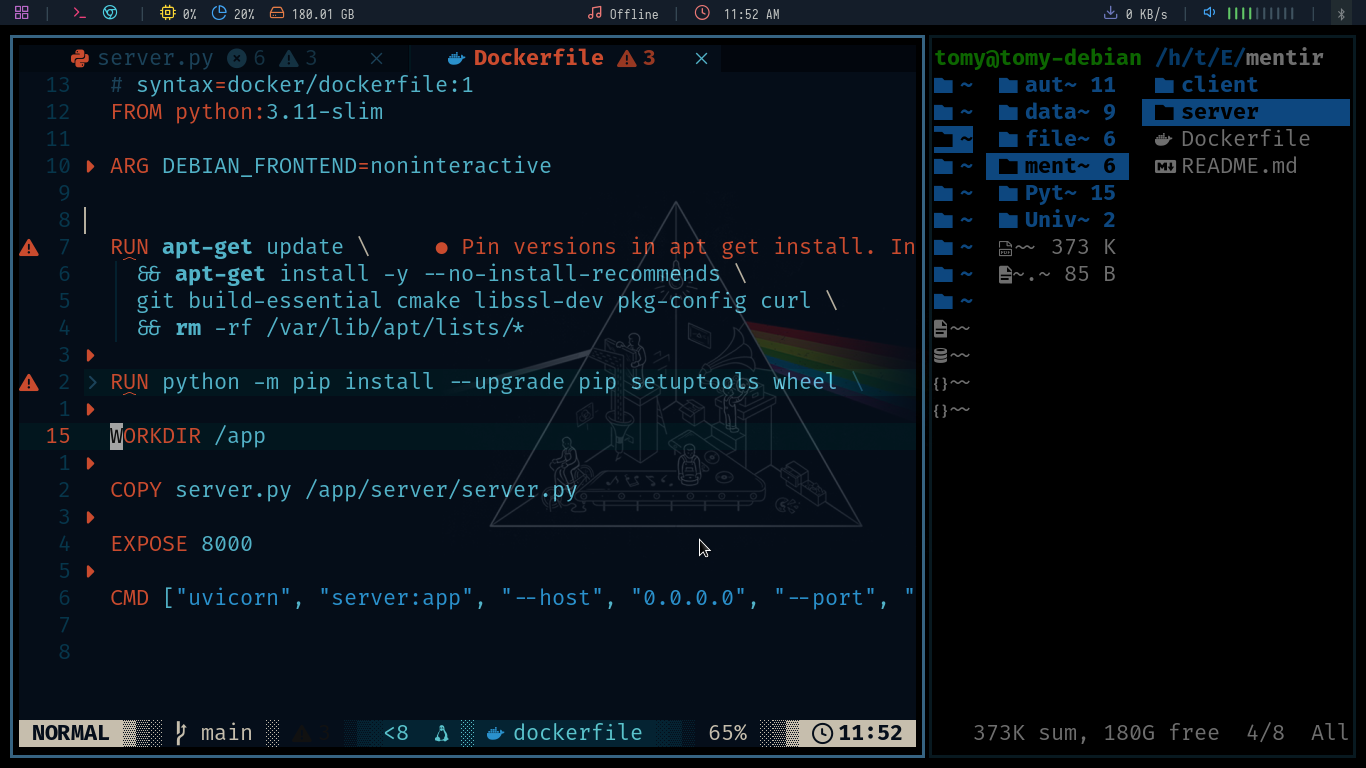Click the CPU usage chip icon

tap(167, 13)
